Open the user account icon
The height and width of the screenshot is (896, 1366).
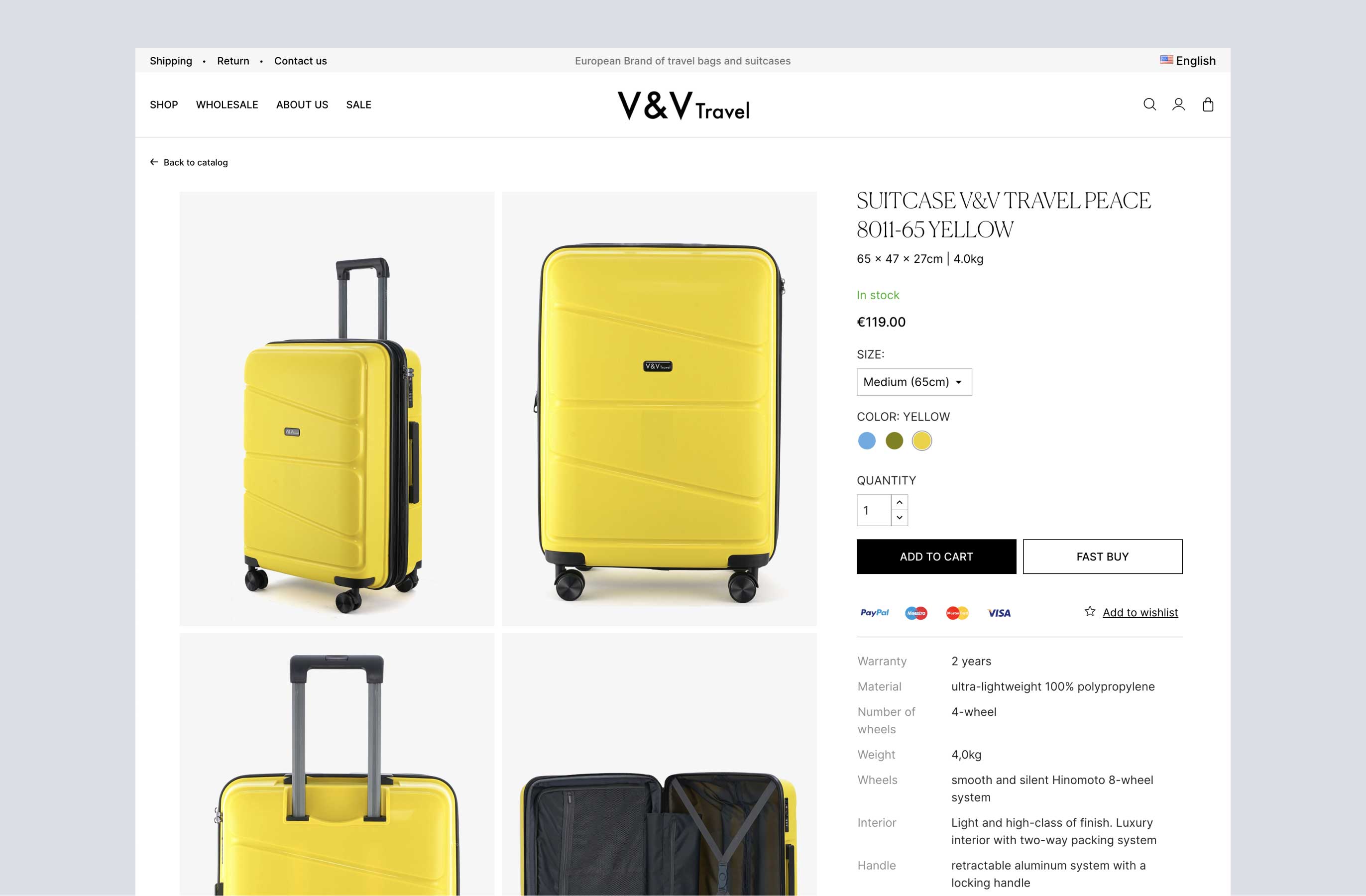coord(1178,105)
